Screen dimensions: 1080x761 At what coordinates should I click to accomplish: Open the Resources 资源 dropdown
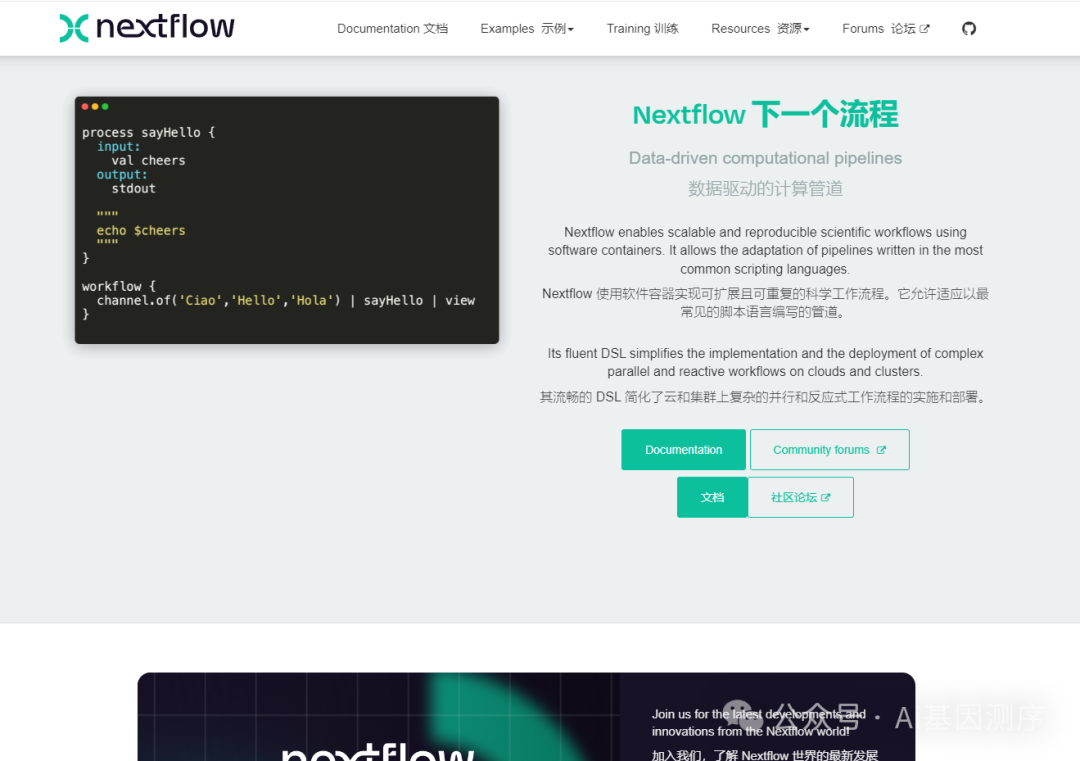(x=758, y=28)
